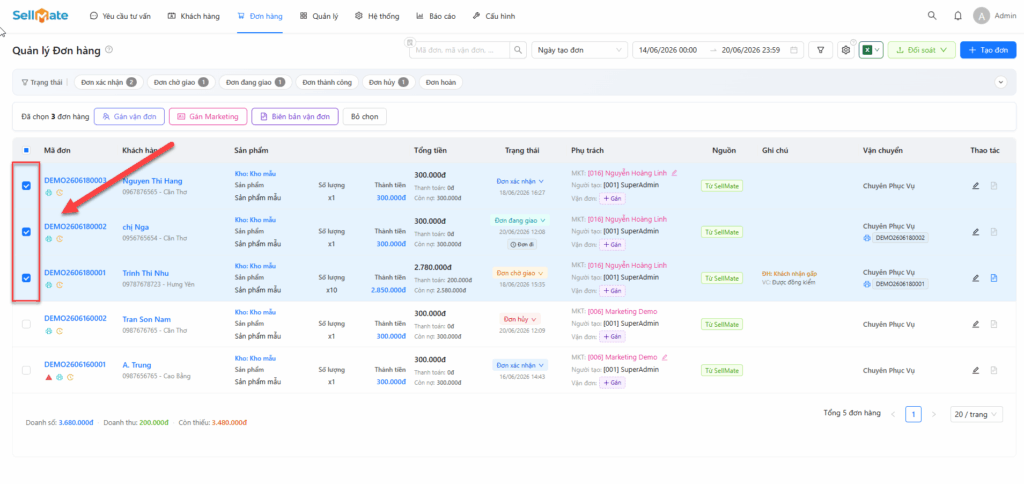Click red warning triangle on DEMO2606160001
Image resolution: width=1024 pixels, height=484 pixels.
(x=48, y=378)
